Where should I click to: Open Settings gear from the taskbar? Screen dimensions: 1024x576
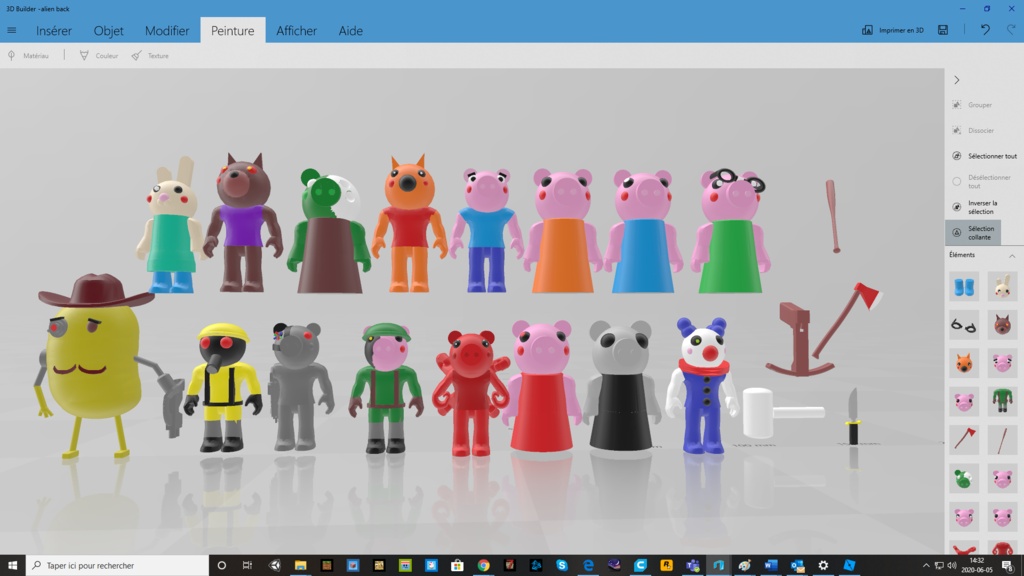click(x=823, y=565)
